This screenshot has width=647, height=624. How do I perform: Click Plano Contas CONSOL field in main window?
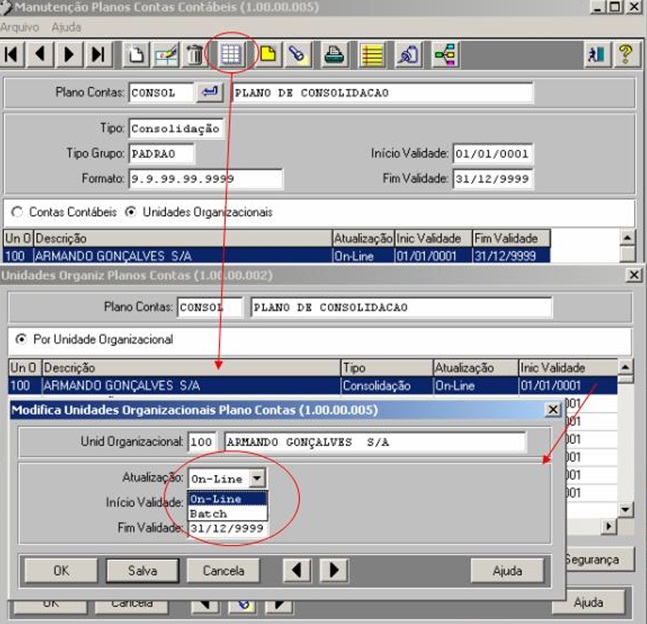click(161, 92)
